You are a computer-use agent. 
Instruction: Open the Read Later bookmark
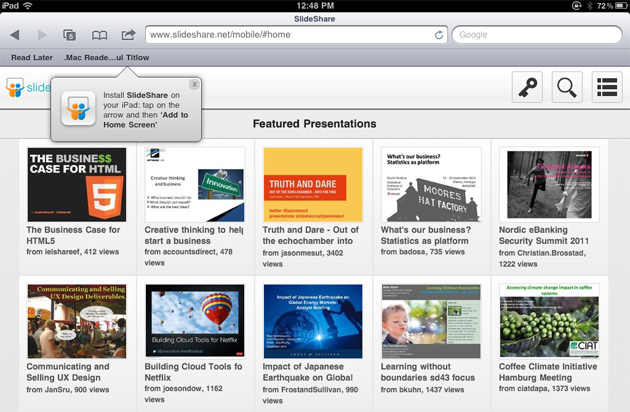(x=32, y=57)
